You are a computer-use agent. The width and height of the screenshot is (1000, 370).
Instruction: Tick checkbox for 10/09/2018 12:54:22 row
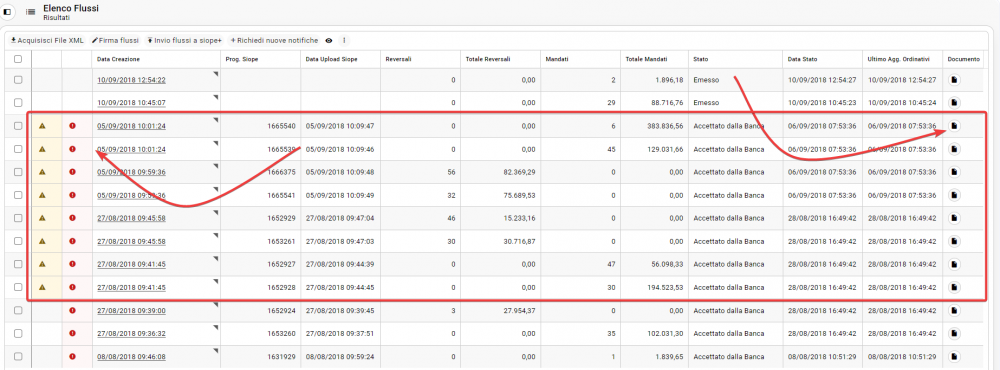(x=18, y=80)
